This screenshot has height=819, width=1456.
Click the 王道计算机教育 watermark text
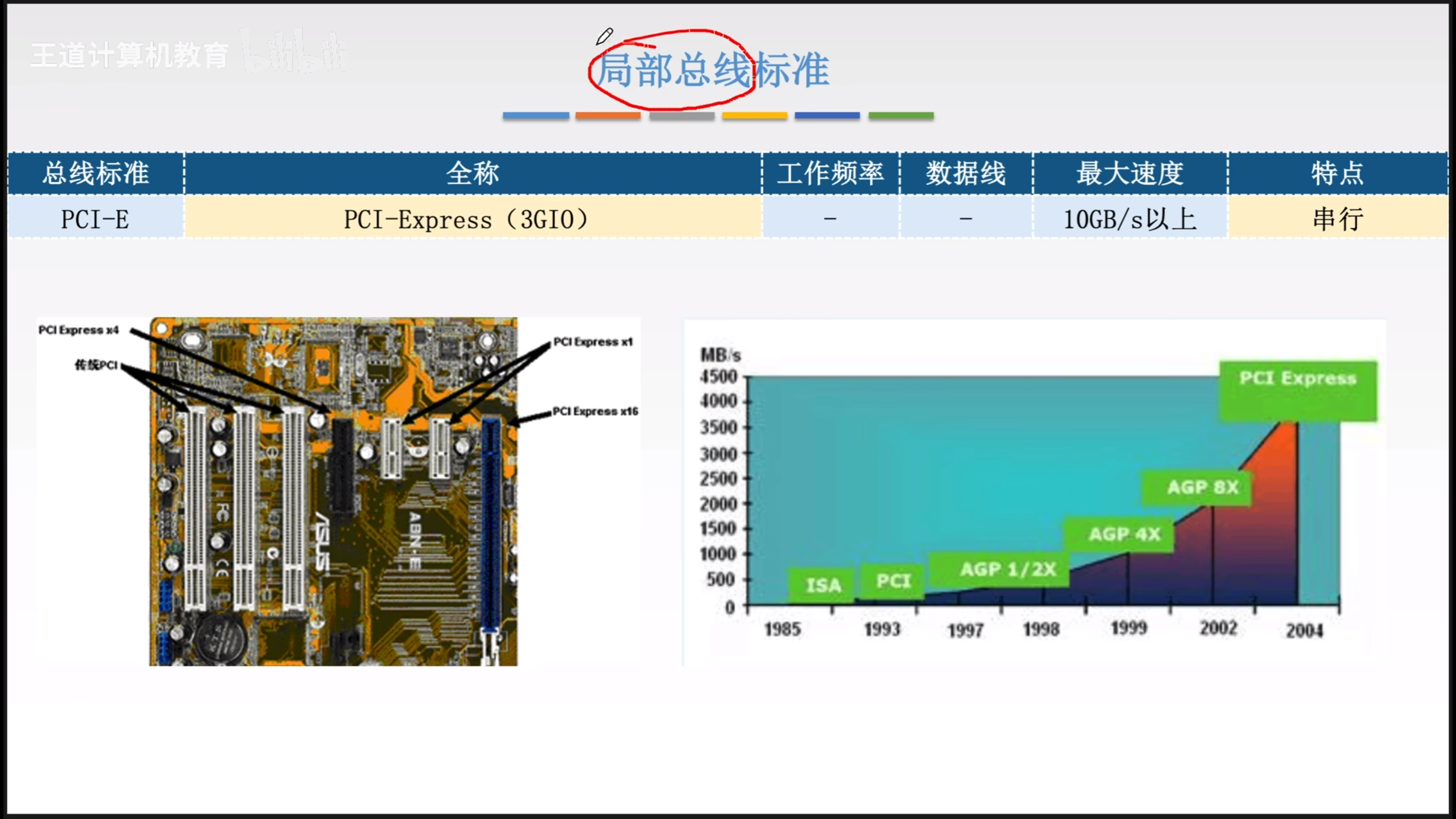130,56
